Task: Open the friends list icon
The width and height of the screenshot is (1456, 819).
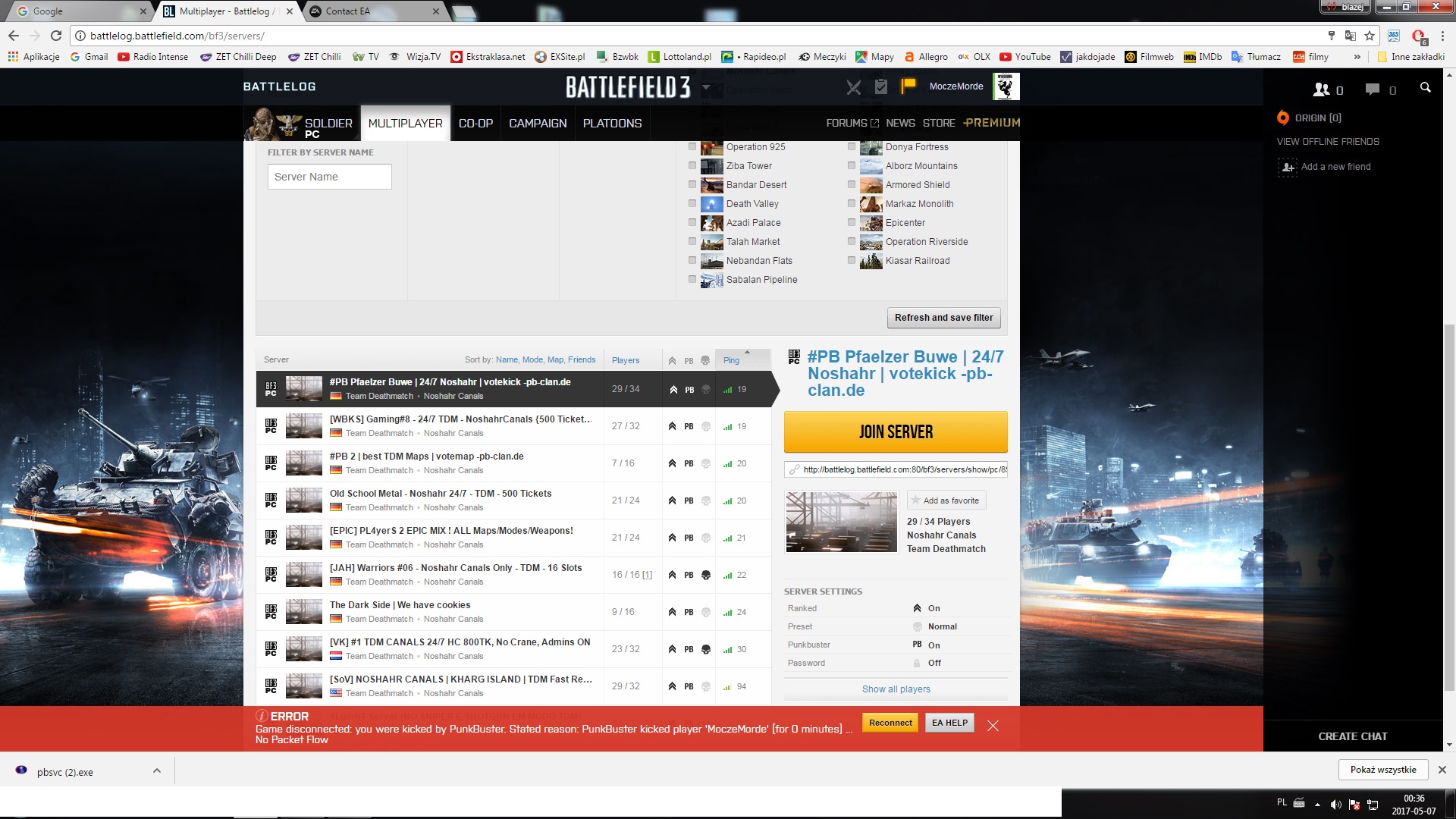Action: pyautogui.click(x=1321, y=89)
